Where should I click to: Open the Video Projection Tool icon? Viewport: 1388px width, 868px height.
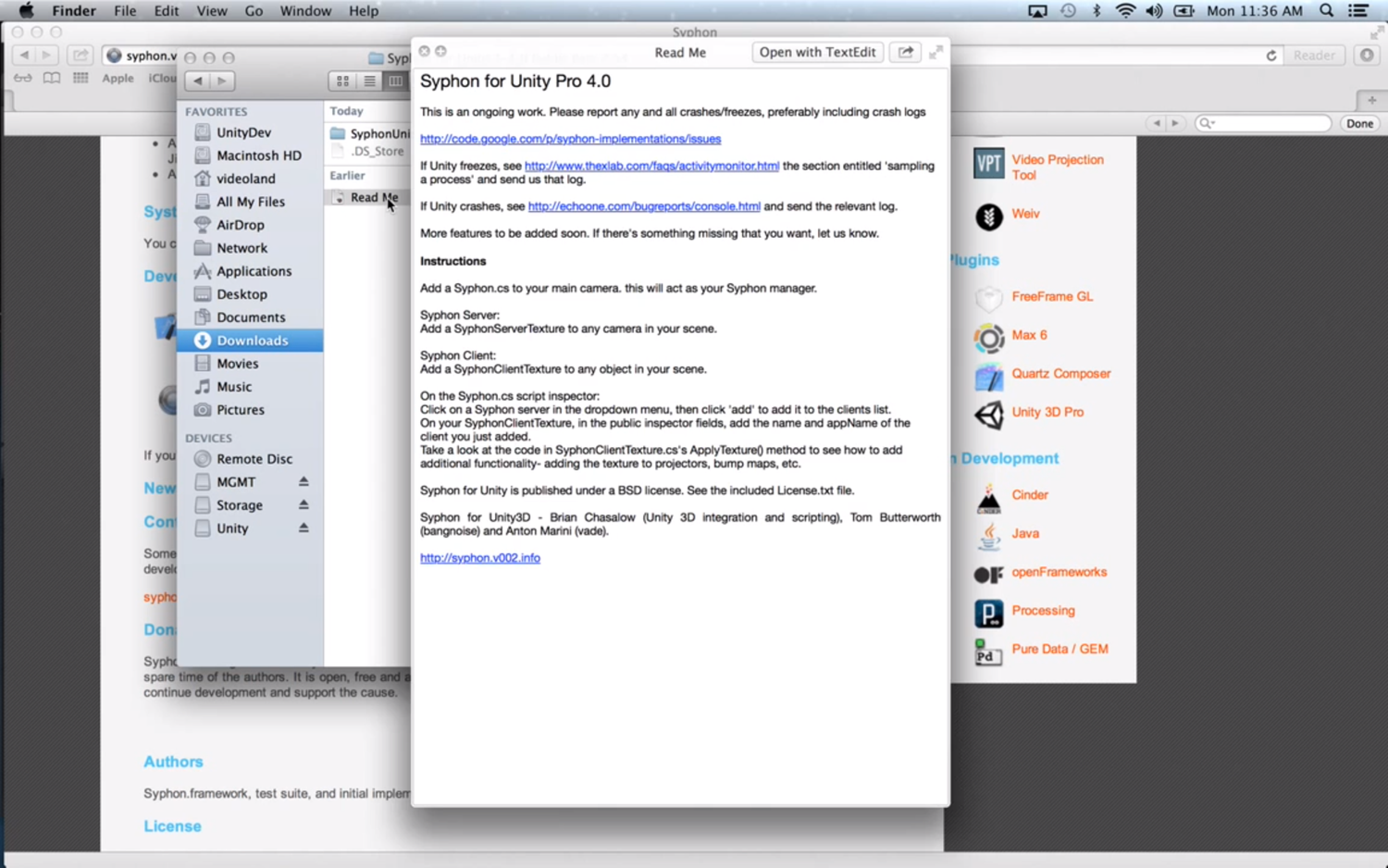[x=988, y=164]
